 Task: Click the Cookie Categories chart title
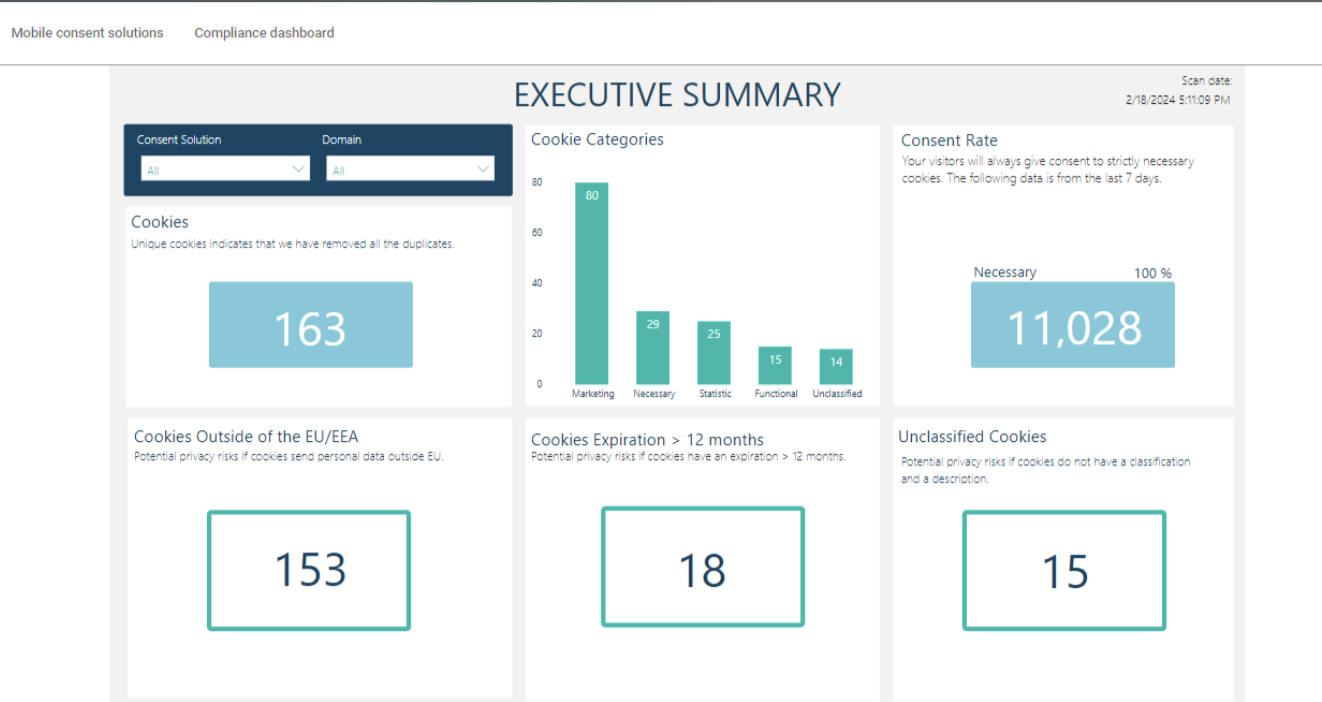596,140
